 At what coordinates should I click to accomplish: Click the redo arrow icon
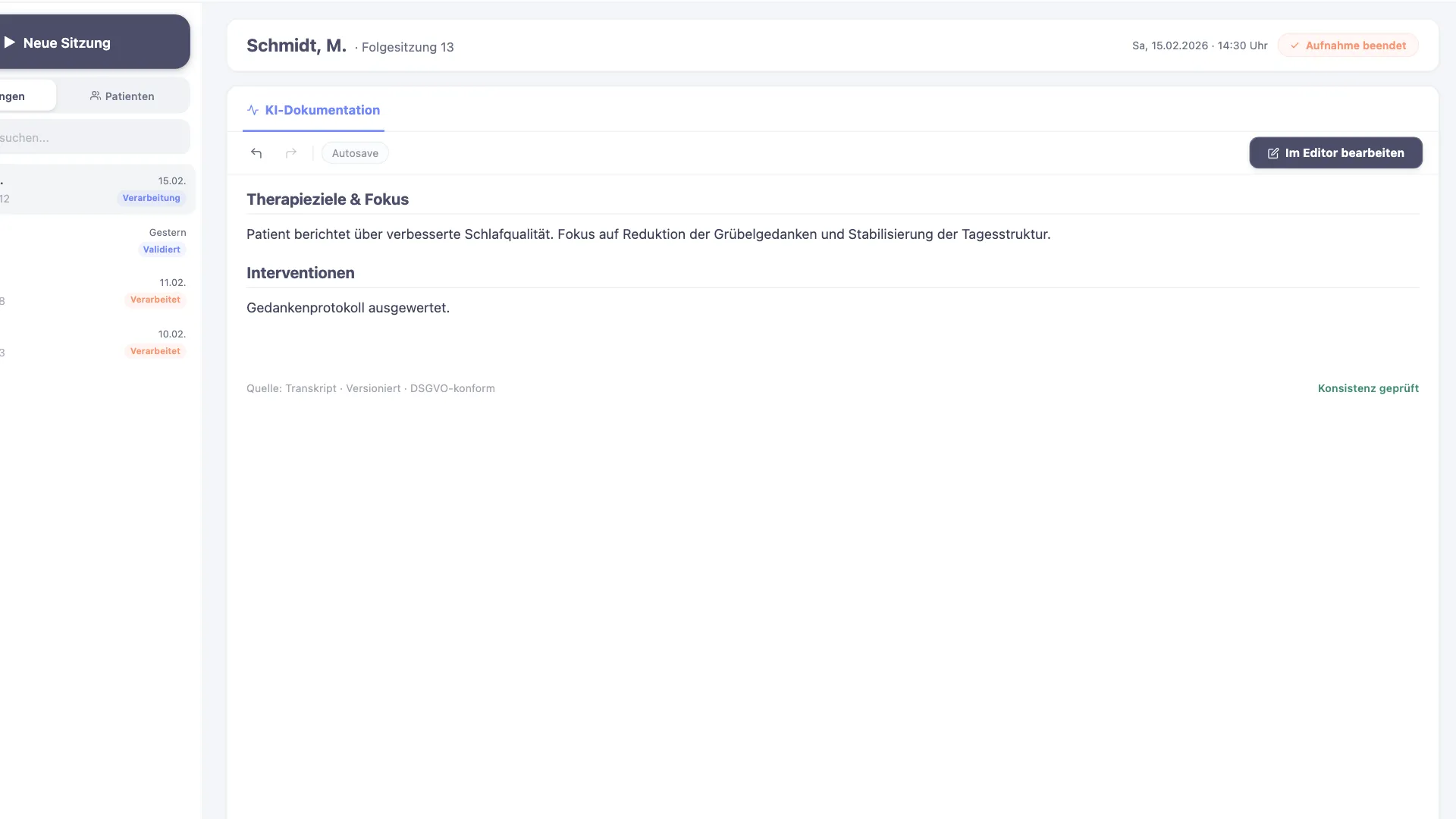[x=291, y=153]
